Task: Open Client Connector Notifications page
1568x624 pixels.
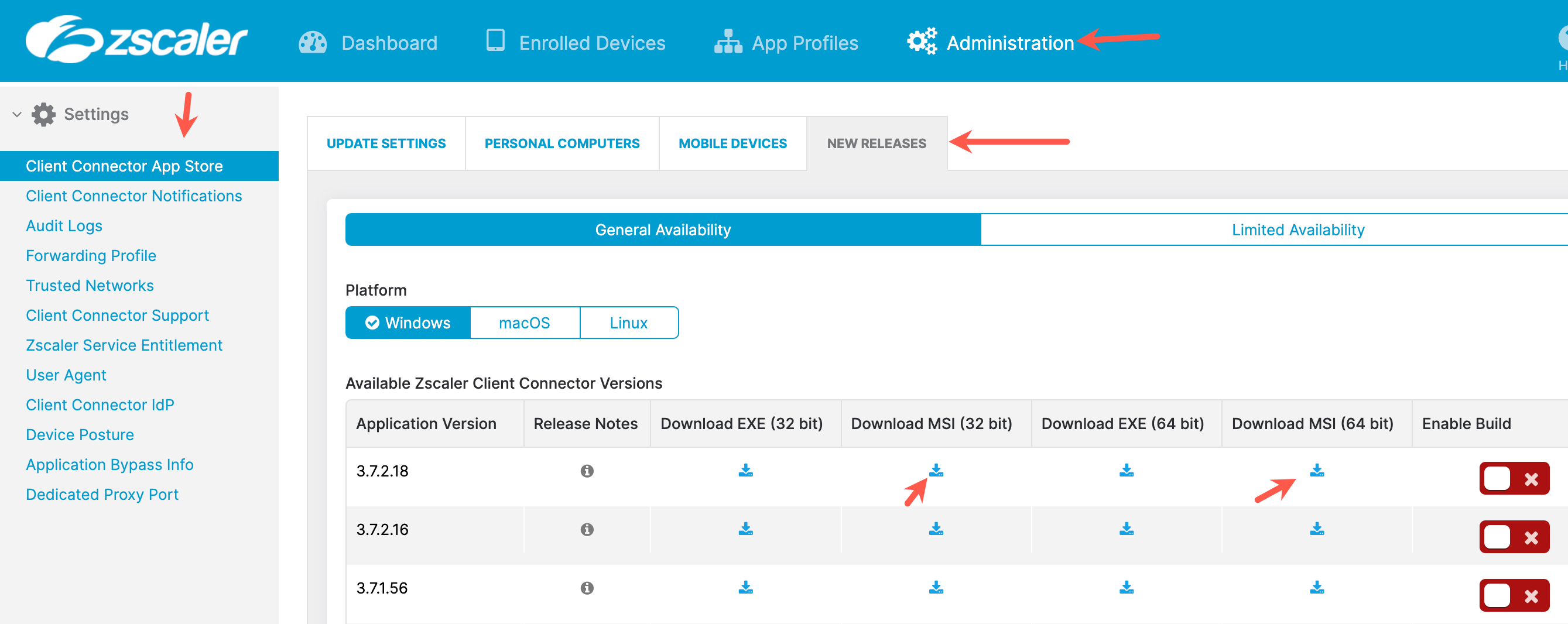Action: pos(133,196)
